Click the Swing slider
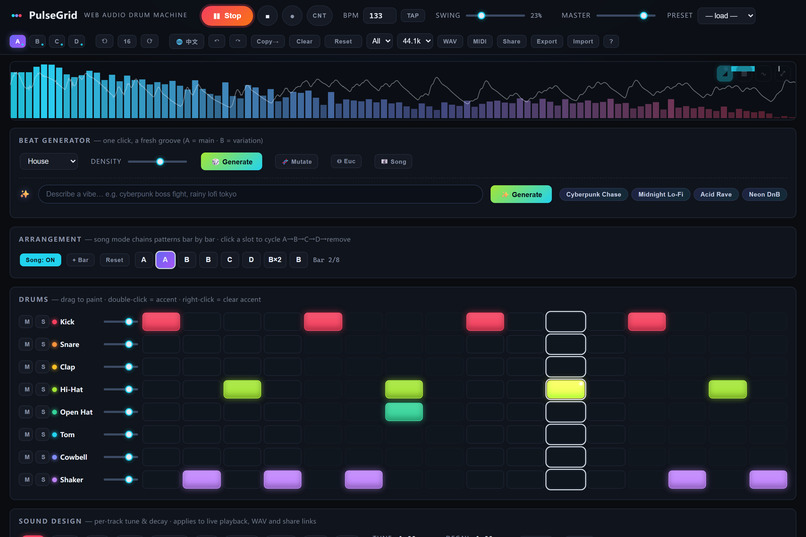The height and width of the screenshot is (537, 806). click(x=496, y=16)
